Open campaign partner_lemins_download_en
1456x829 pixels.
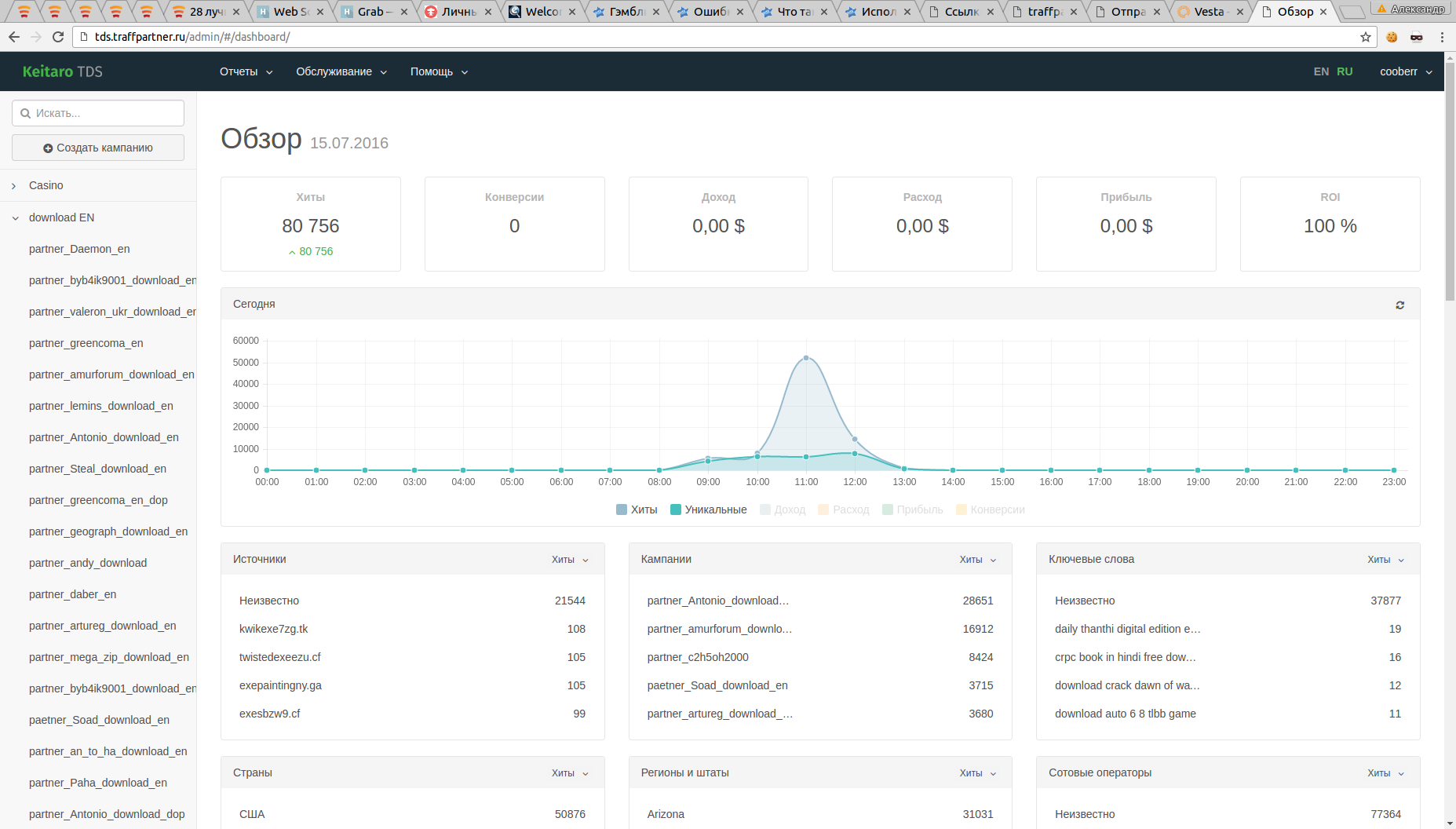click(x=101, y=406)
